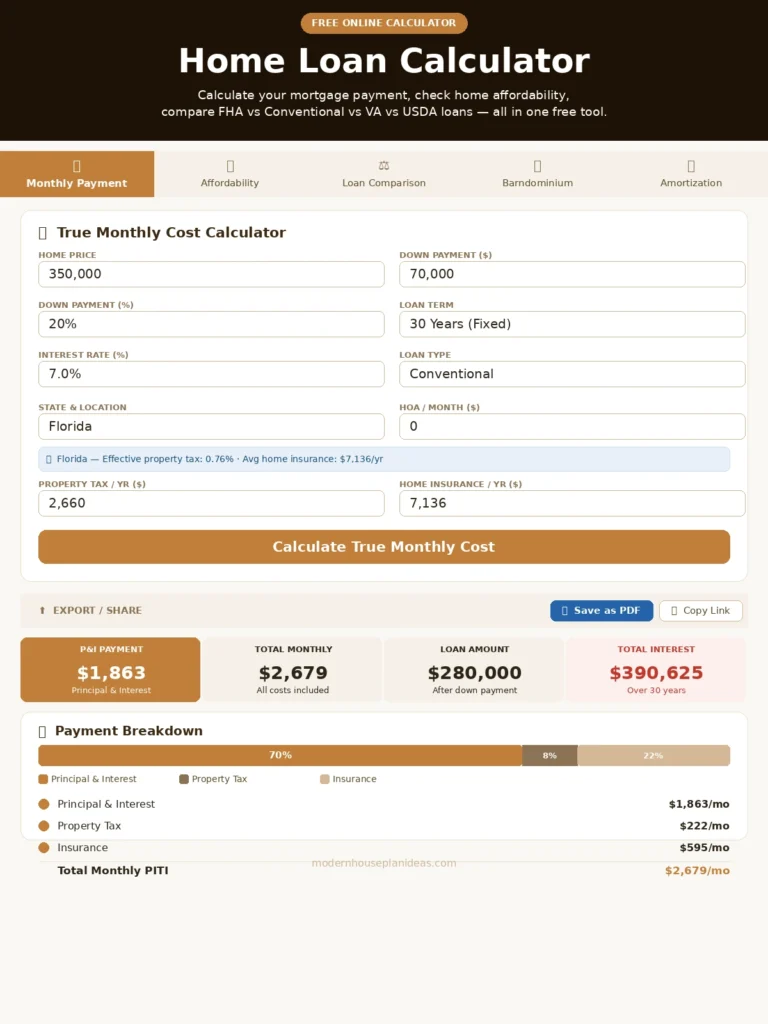Click the Down Payment (%) field
This screenshot has height=1024, width=768.
[212, 324]
